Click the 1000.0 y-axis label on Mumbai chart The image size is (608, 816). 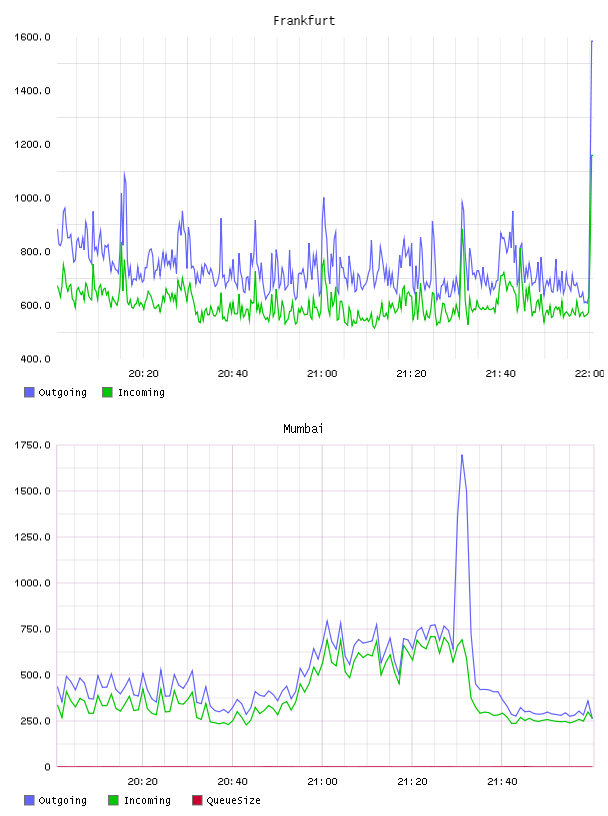(x=32, y=583)
